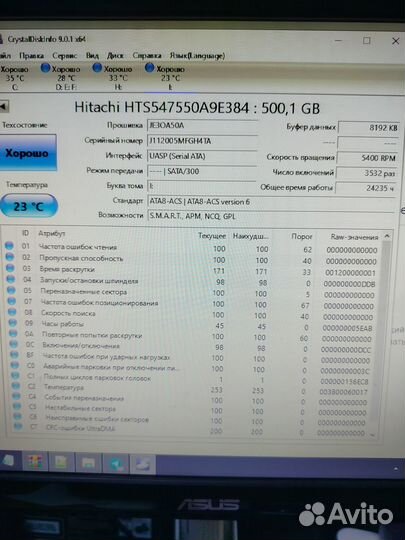Open the Диск menu
405x540 pixels.
click(115, 55)
